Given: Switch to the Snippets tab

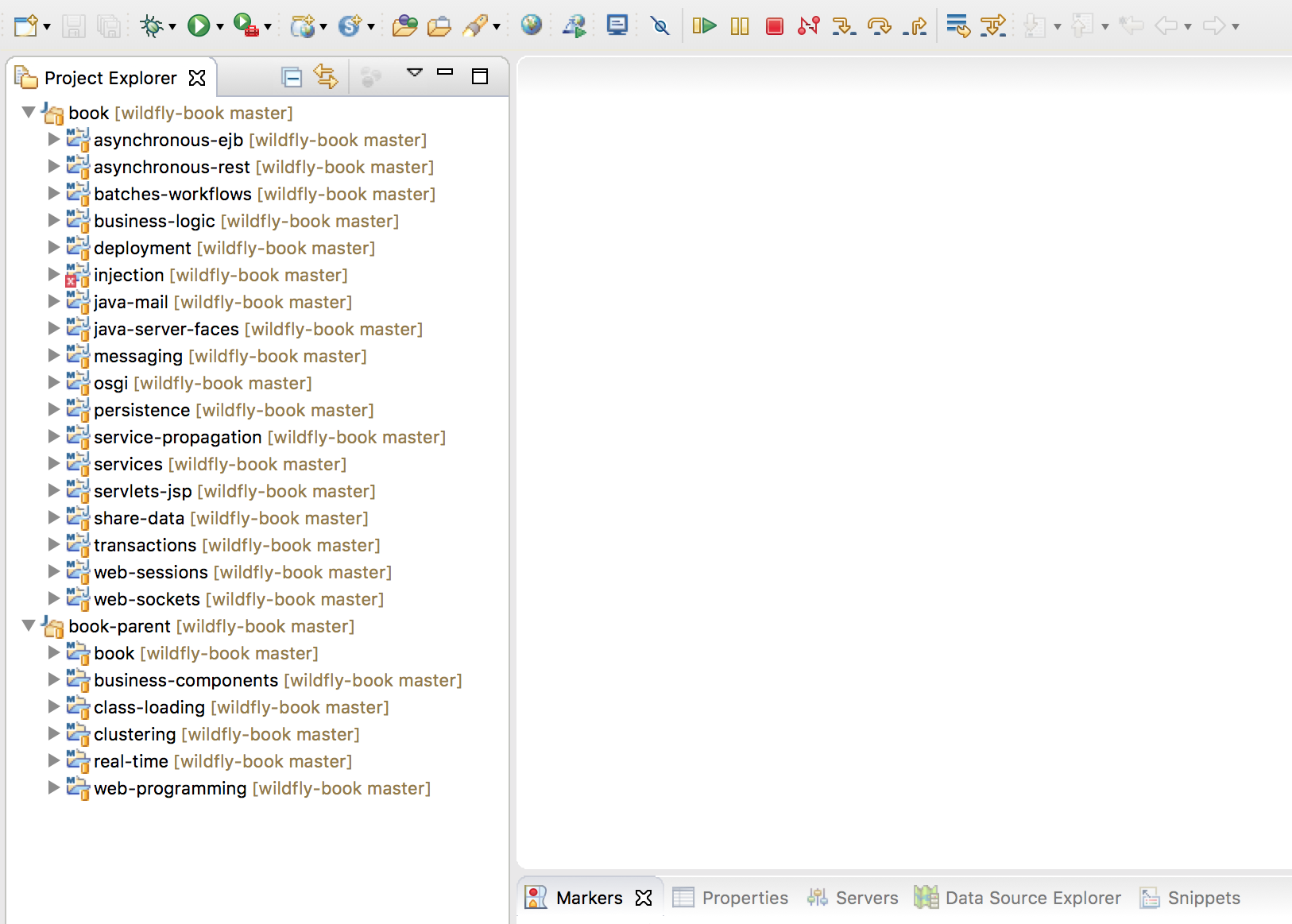Looking at the screenshot, I should click(x=1189, y=898).
